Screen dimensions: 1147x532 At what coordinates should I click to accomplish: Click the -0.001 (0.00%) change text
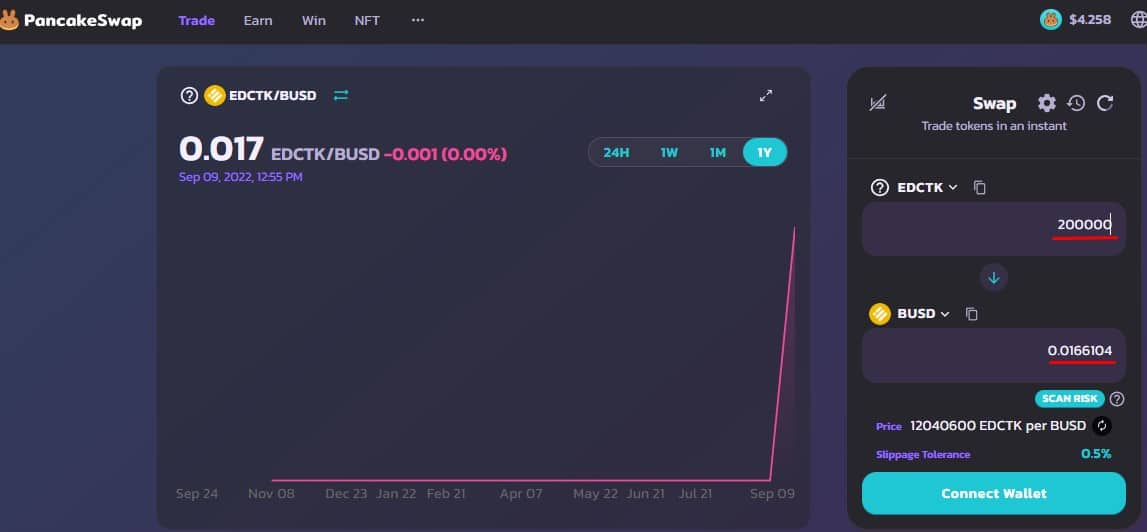445,154
